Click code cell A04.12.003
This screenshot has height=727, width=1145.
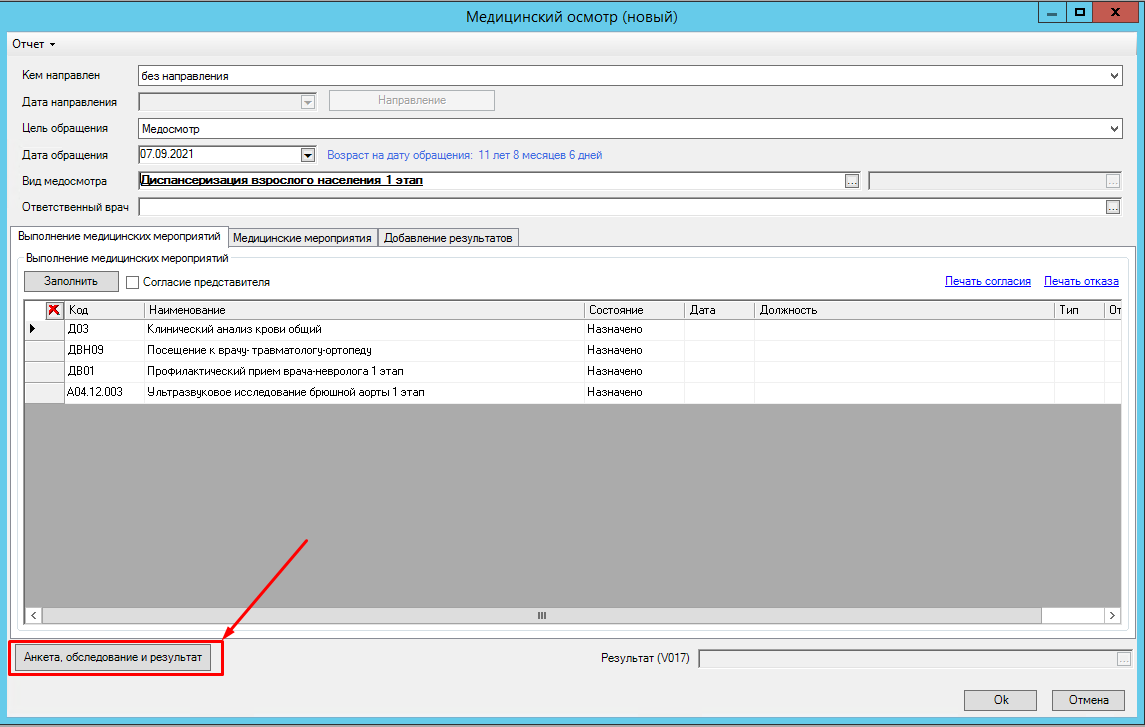(x=104, y=393)
